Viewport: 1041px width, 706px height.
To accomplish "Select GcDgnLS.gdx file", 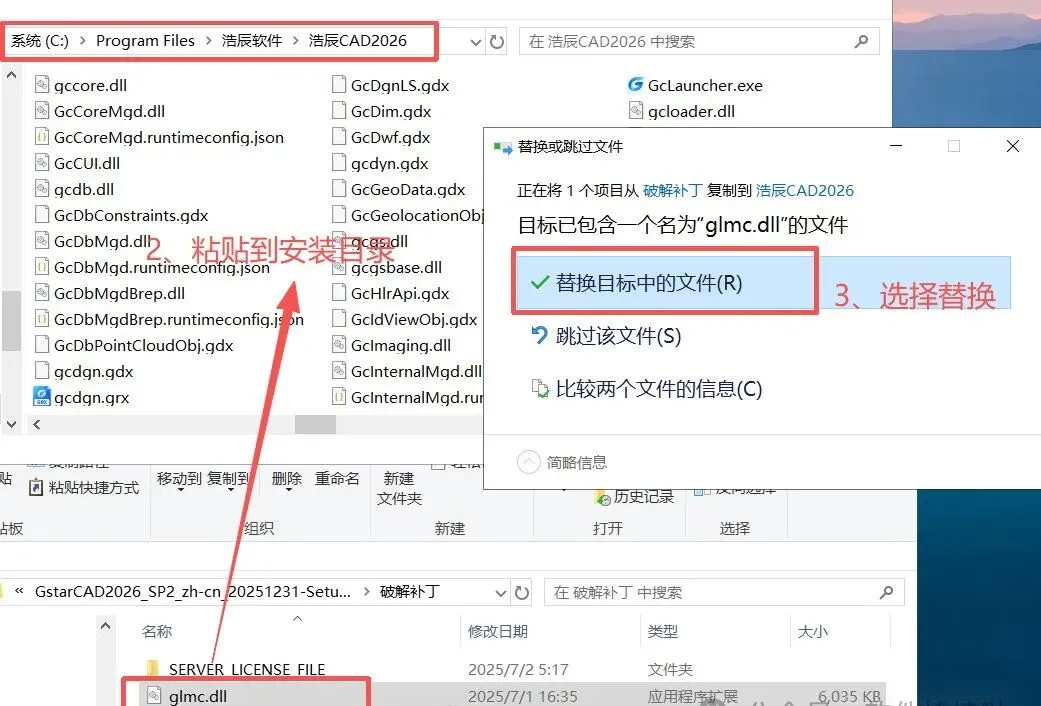I will [x=390, y=85].
